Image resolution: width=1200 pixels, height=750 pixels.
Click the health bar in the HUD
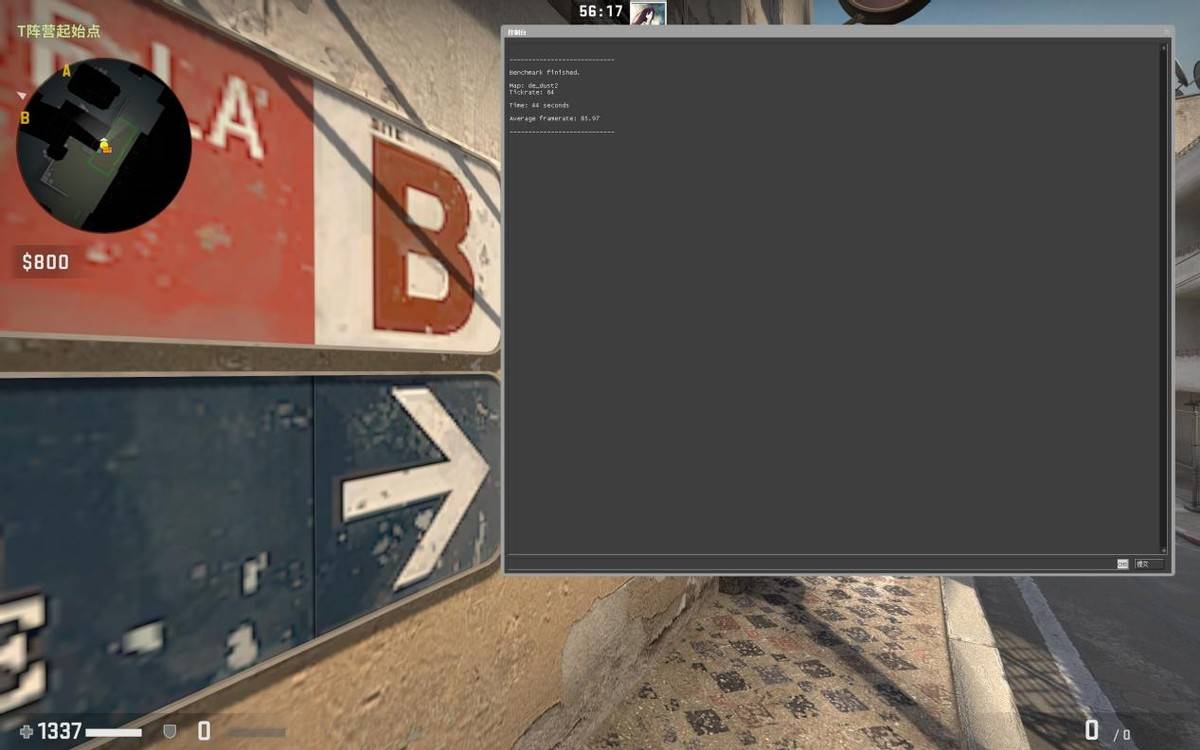113,732
